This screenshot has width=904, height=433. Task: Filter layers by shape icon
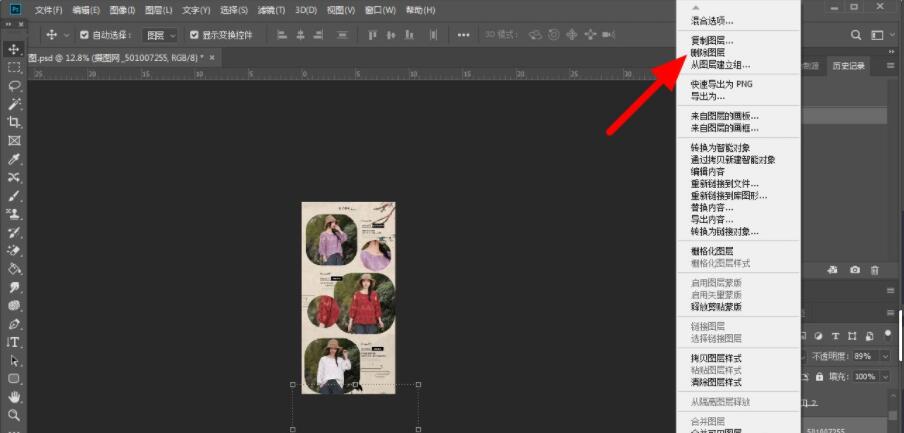pos(852,336)
